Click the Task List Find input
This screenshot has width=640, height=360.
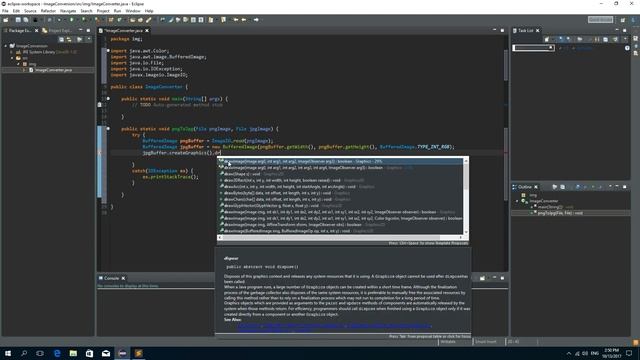click(x=533, y=48)
